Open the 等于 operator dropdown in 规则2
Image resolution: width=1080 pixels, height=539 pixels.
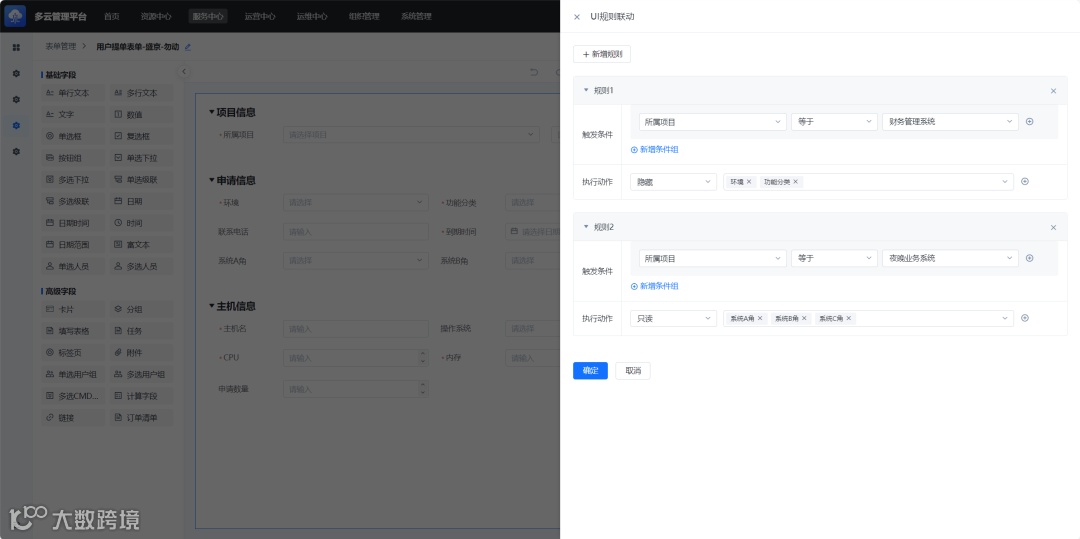(x=834, y=258)
